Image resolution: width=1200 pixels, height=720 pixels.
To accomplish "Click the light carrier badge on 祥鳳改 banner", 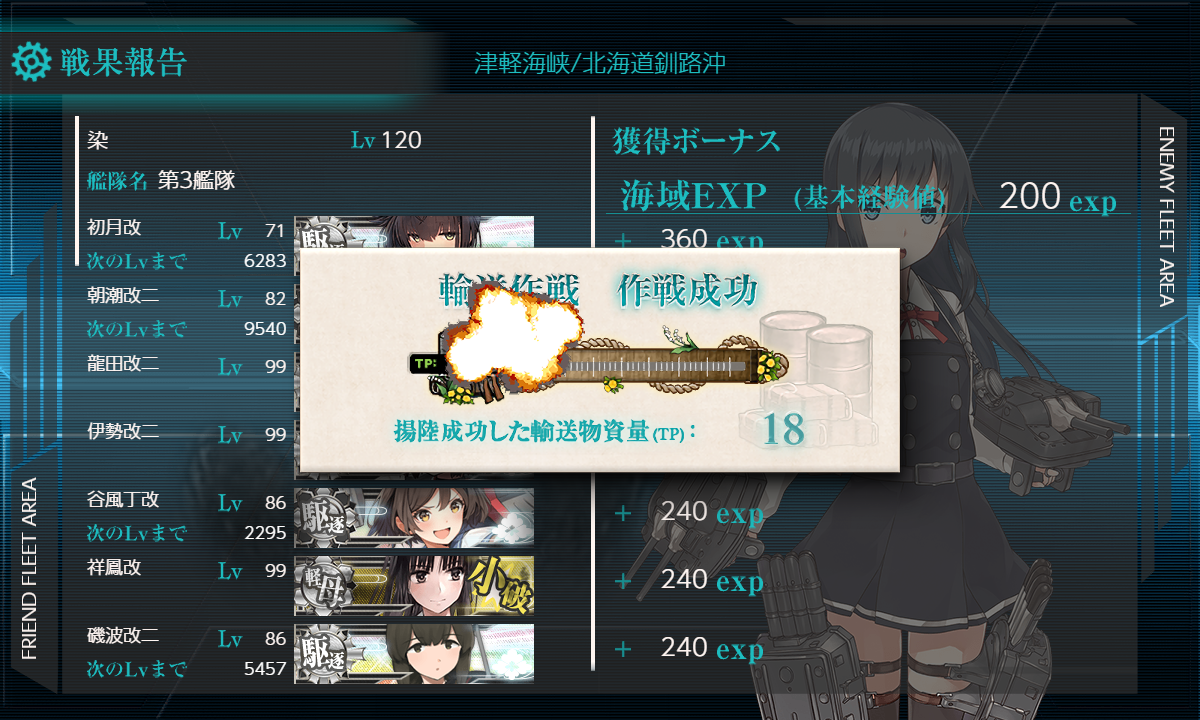I will coord(322,586).
